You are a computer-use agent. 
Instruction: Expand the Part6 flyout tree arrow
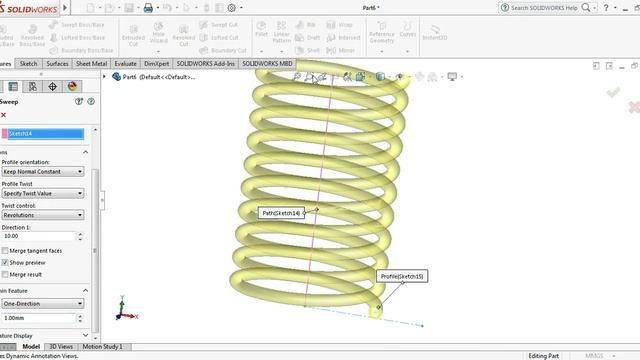pyautogui.click(x=104, y=76)
